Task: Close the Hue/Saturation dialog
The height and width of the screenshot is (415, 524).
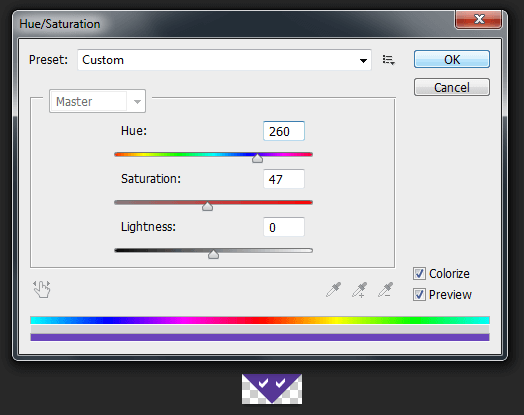Action: [478, 19]
